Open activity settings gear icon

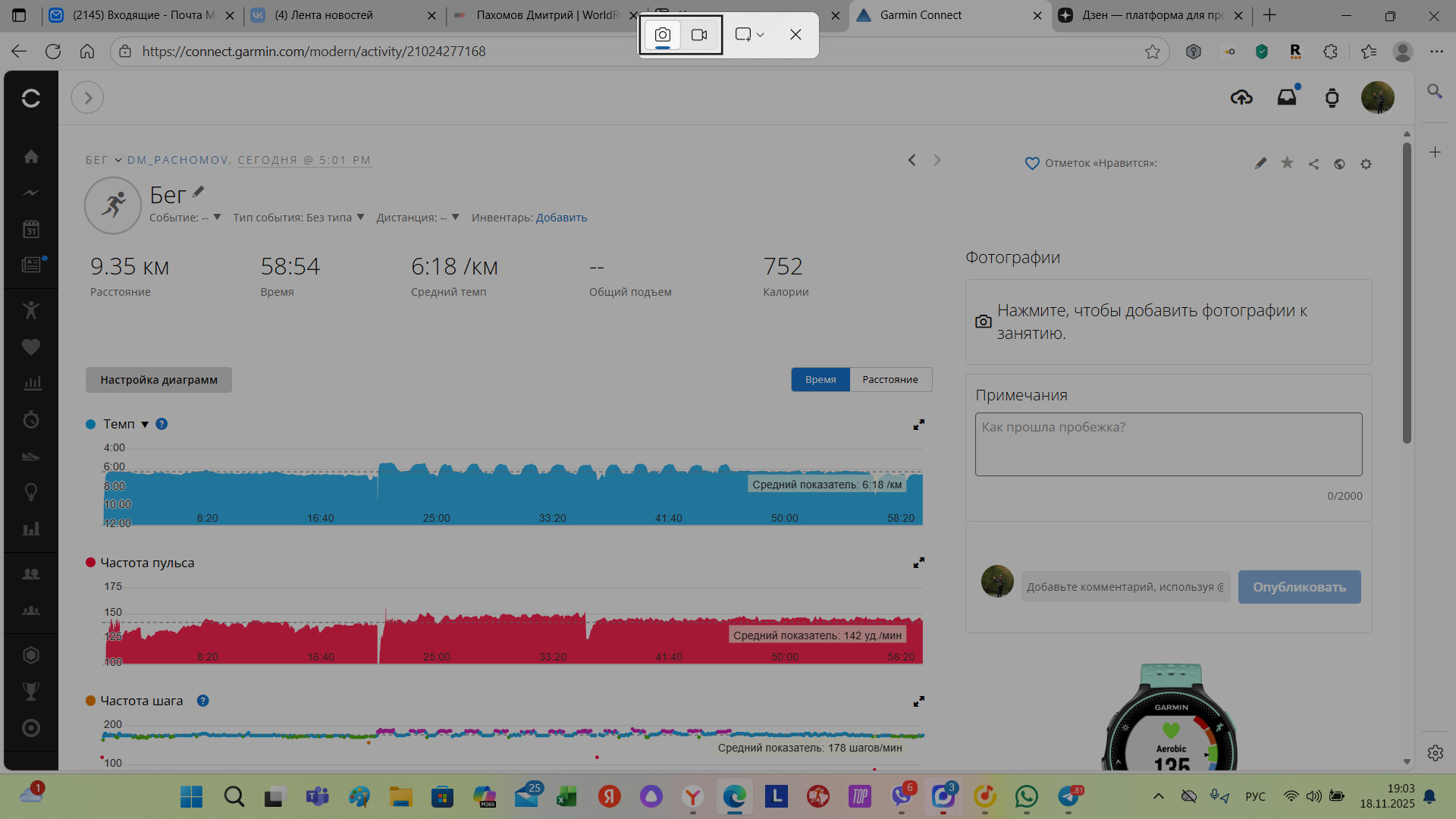tap(1366, 164)
